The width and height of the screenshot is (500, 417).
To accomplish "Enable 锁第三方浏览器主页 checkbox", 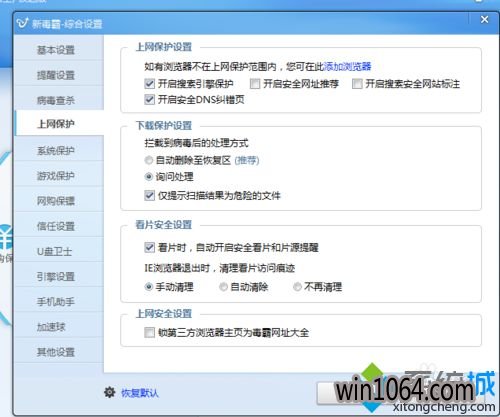I will click(x=149, y=332).
